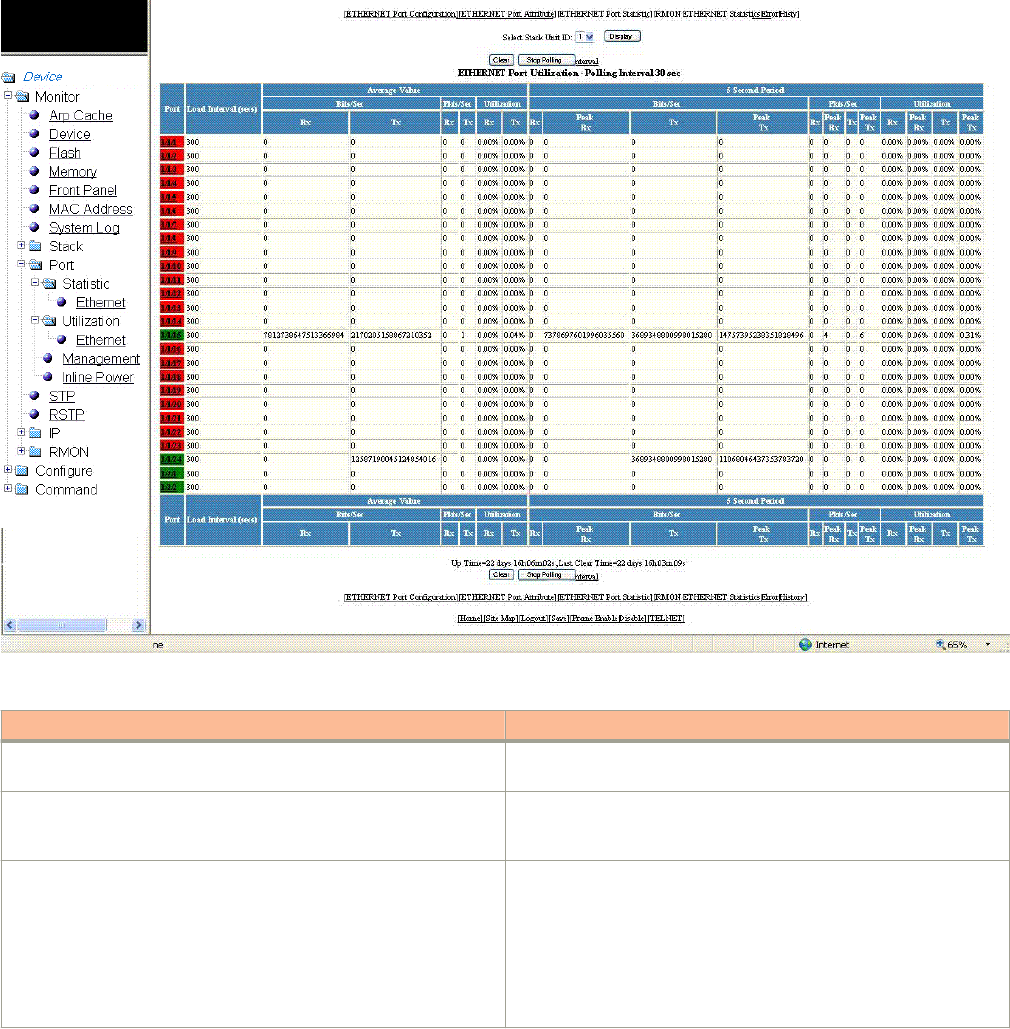The width and height of the screenshot is (1010, 1029).
Task: Open the Device link under Monitor
Action: tap(70, 134)
